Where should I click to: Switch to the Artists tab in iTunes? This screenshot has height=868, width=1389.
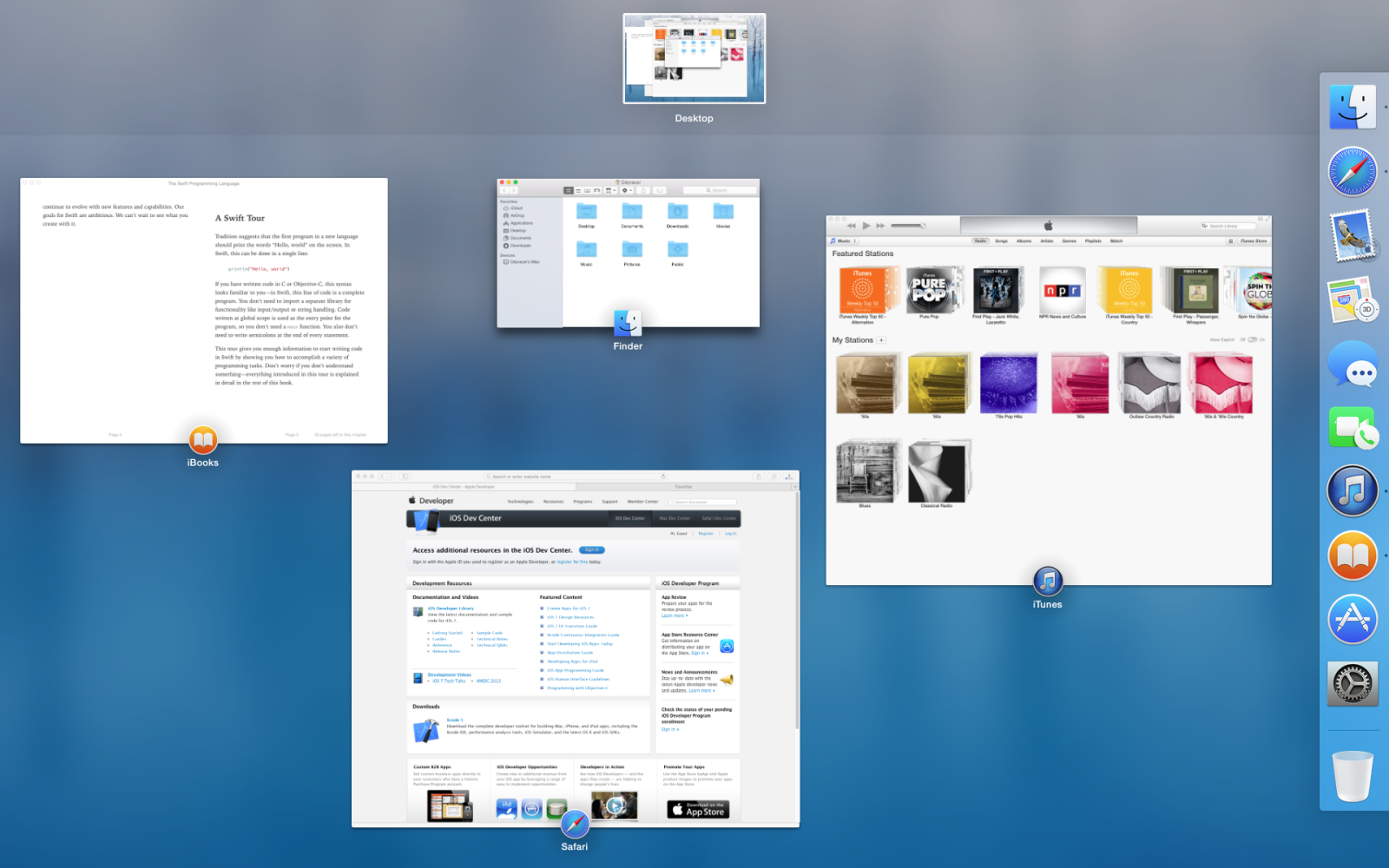click(x=1047, y=241)
